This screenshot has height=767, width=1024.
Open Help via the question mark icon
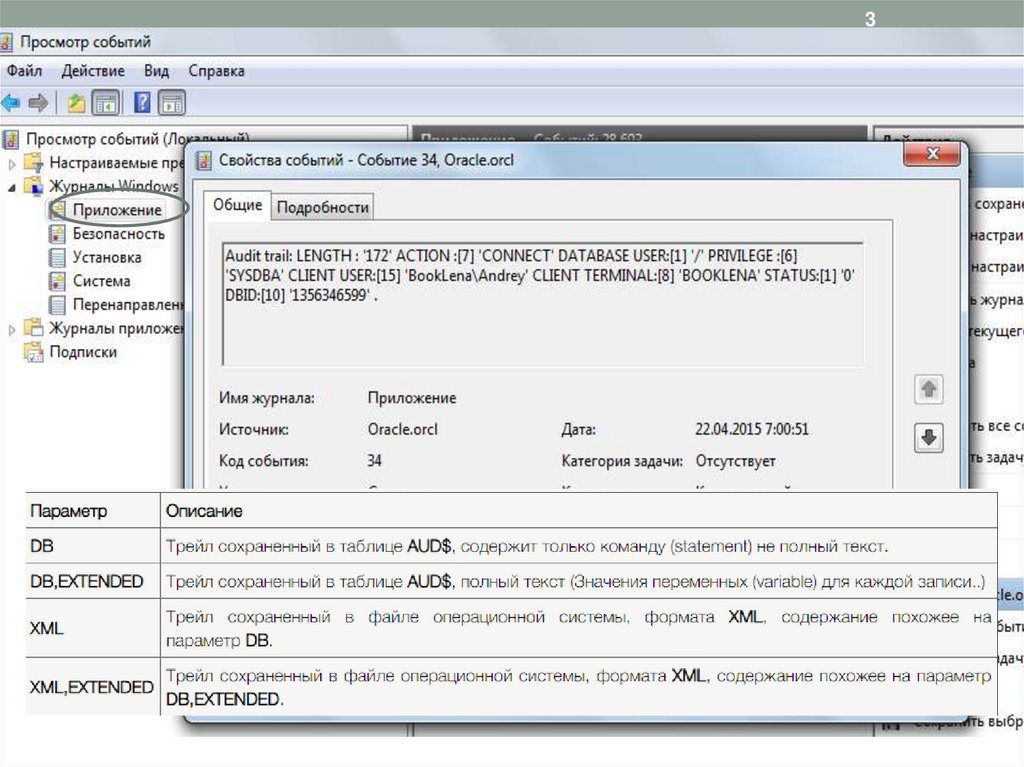point(143,102)
